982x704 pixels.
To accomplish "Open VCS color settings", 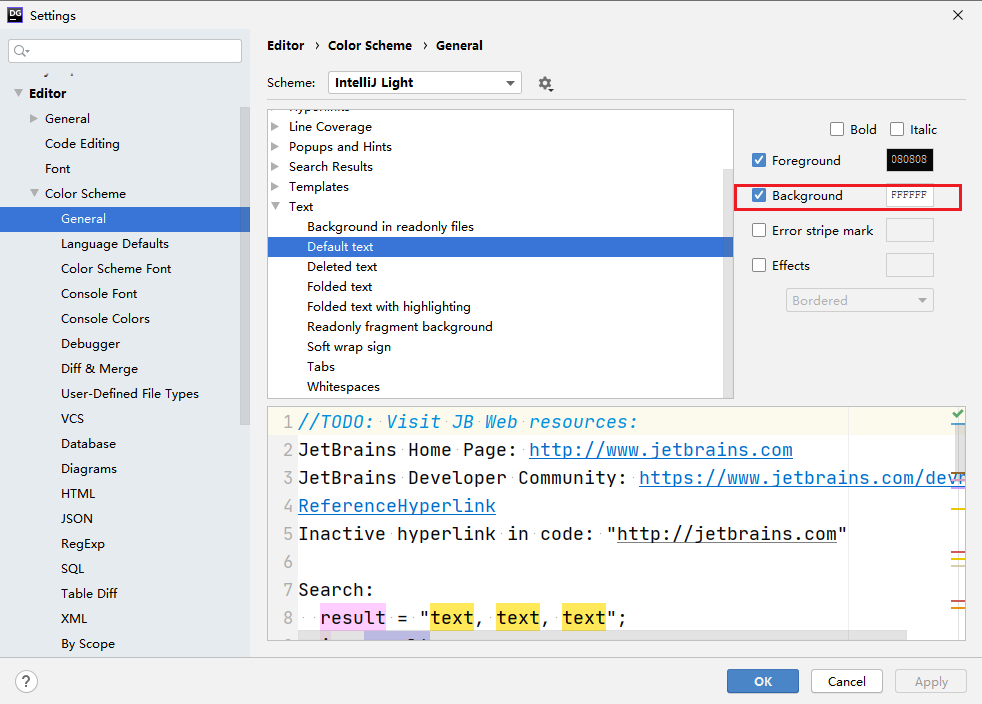I will 72,418.
